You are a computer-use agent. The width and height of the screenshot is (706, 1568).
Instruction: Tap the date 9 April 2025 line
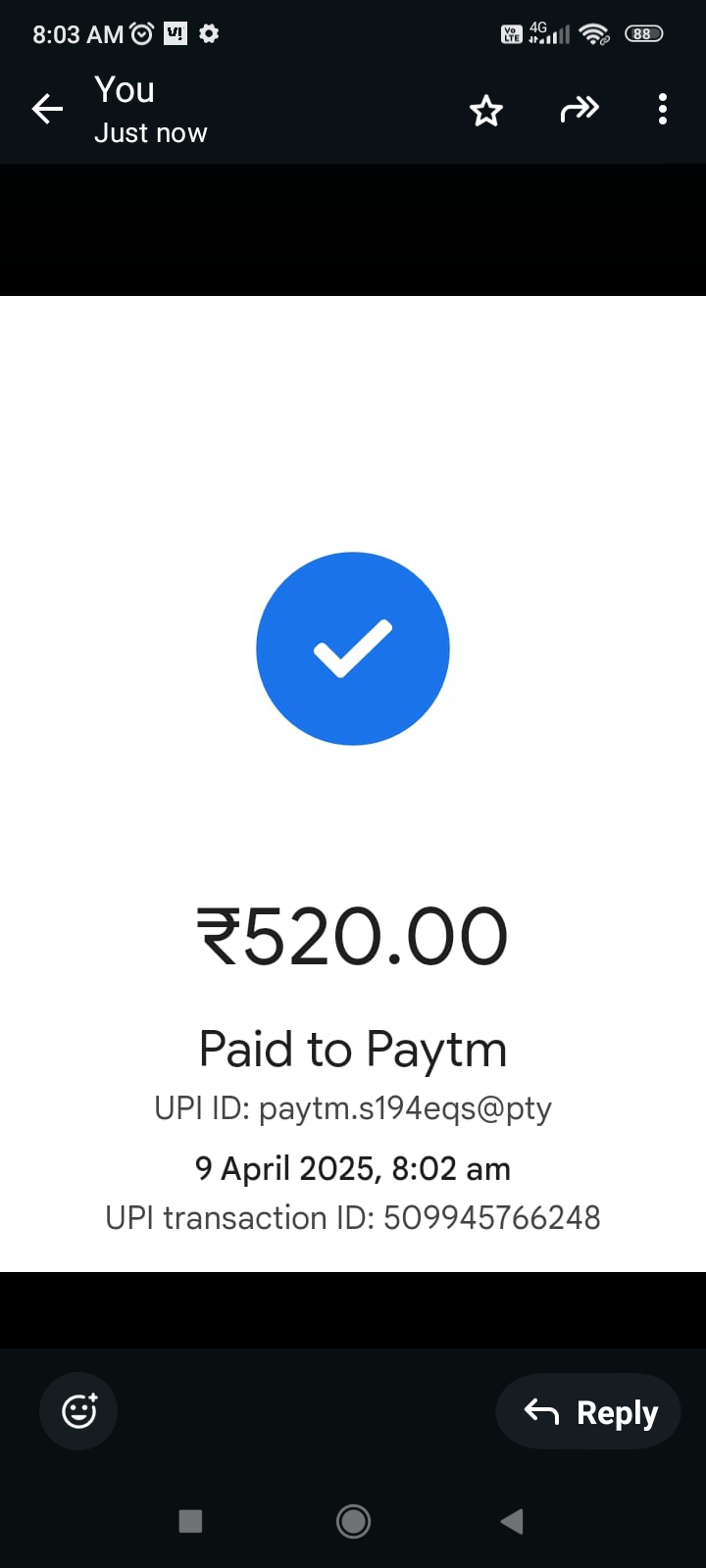click(x=353, y=1169)
